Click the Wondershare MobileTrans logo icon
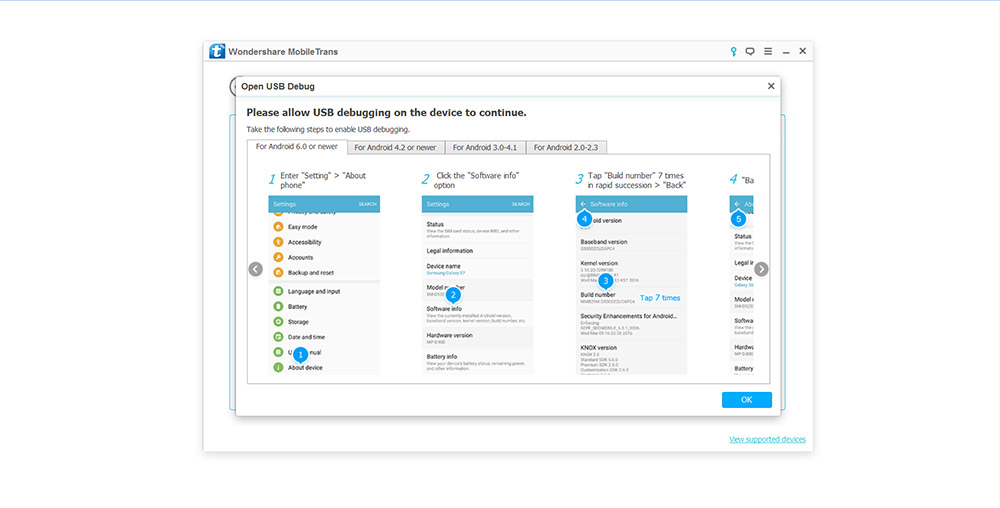 [x=217, y=52]
